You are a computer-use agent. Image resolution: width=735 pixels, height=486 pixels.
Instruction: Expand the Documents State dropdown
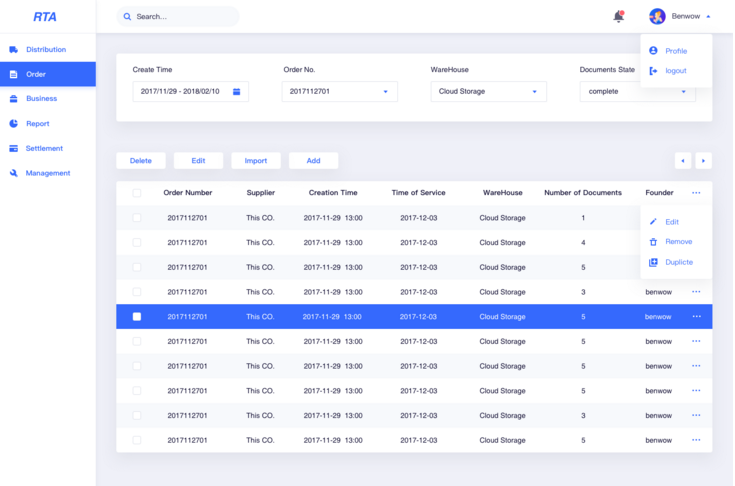click(x=683, y=91)
